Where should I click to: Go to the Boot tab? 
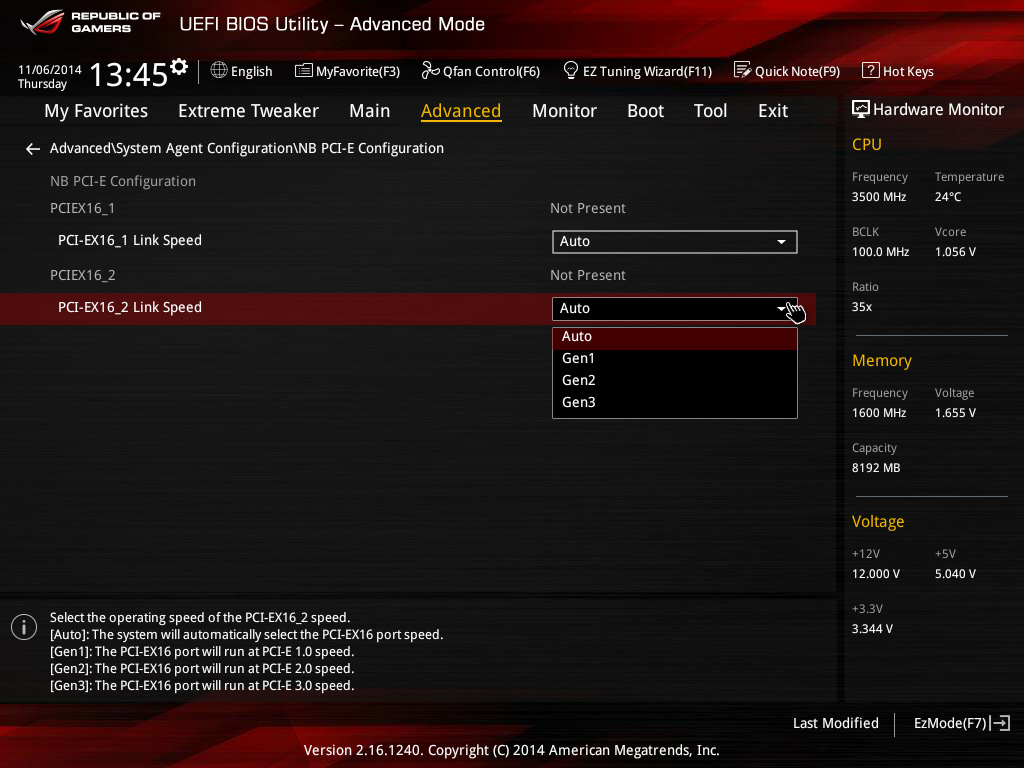tap(645, 111)
